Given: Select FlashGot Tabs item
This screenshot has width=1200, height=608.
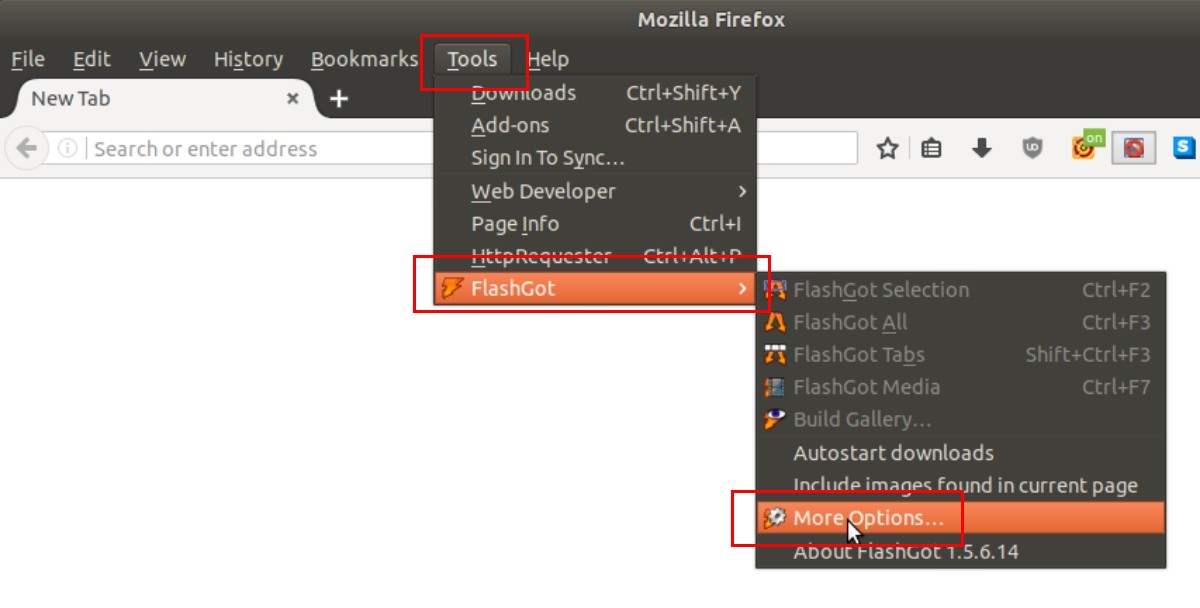Looking at the screenshot, I should [960, 354].
